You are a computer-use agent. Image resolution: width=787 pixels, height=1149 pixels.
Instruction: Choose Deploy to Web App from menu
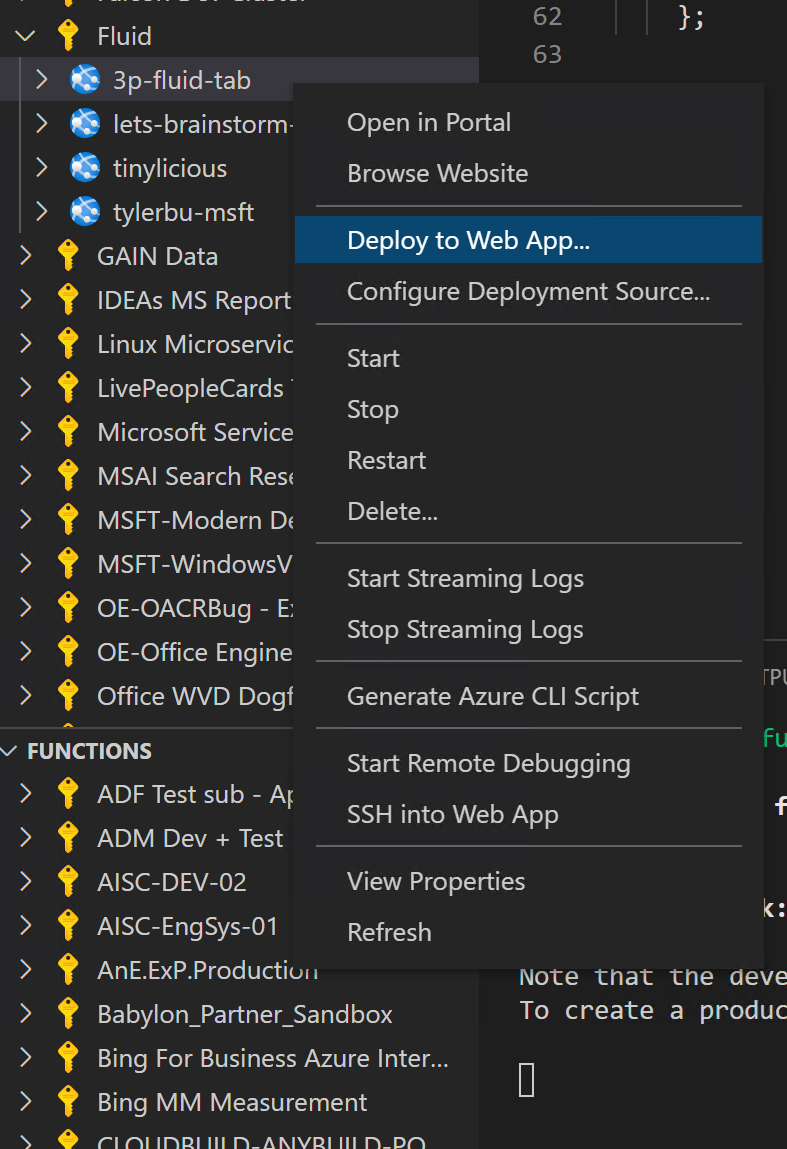click(468, 240)
